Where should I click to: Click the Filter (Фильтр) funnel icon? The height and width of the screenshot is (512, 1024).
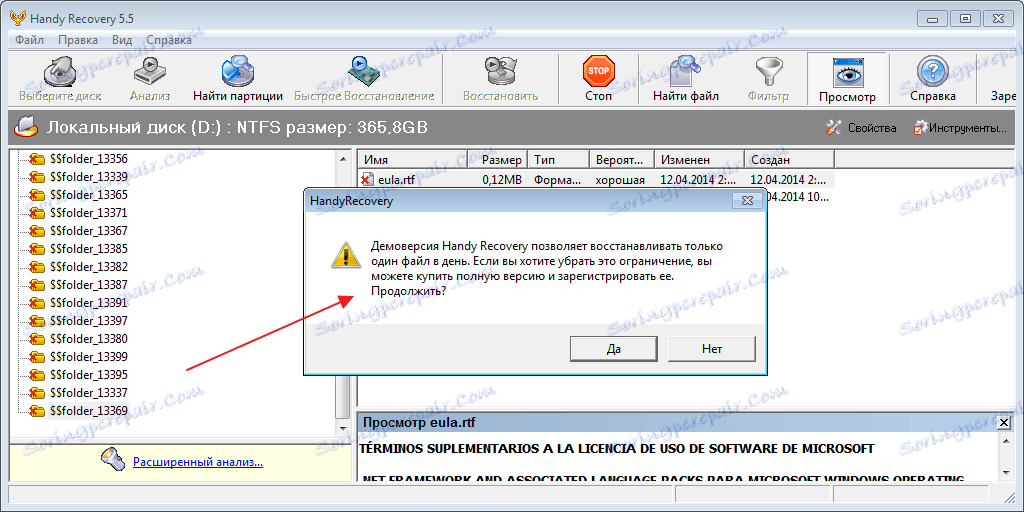click(x=768, y=72)
